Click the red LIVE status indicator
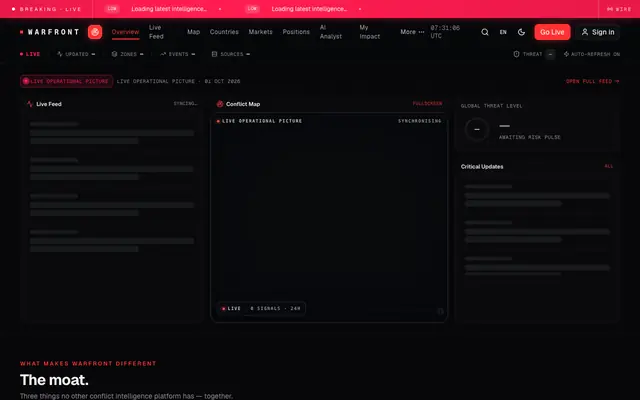Image resolution: width=640 pixels, height=400 pixels. (x=30, y=54)
